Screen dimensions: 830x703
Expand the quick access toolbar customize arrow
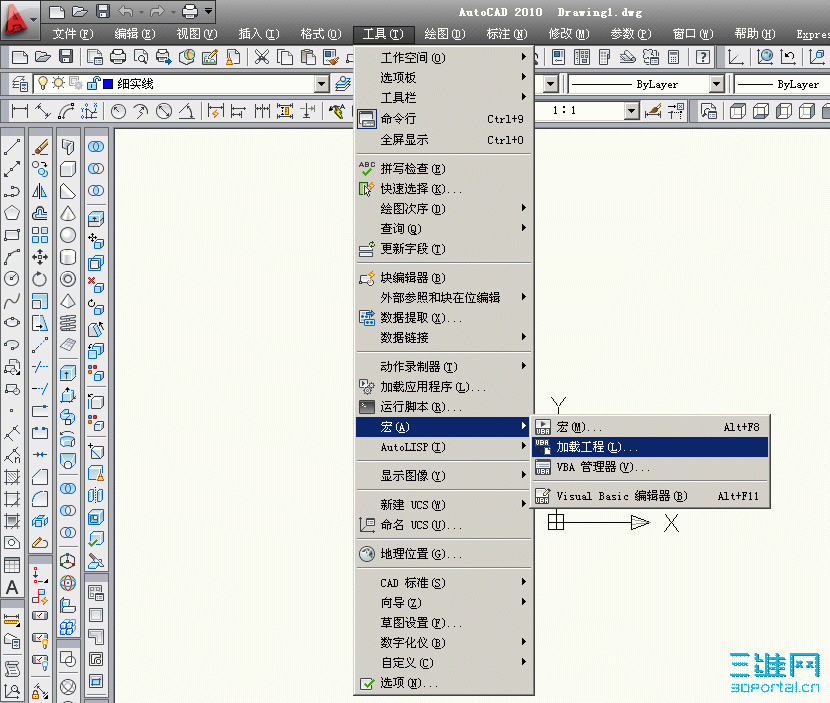[x=209, y=11]
